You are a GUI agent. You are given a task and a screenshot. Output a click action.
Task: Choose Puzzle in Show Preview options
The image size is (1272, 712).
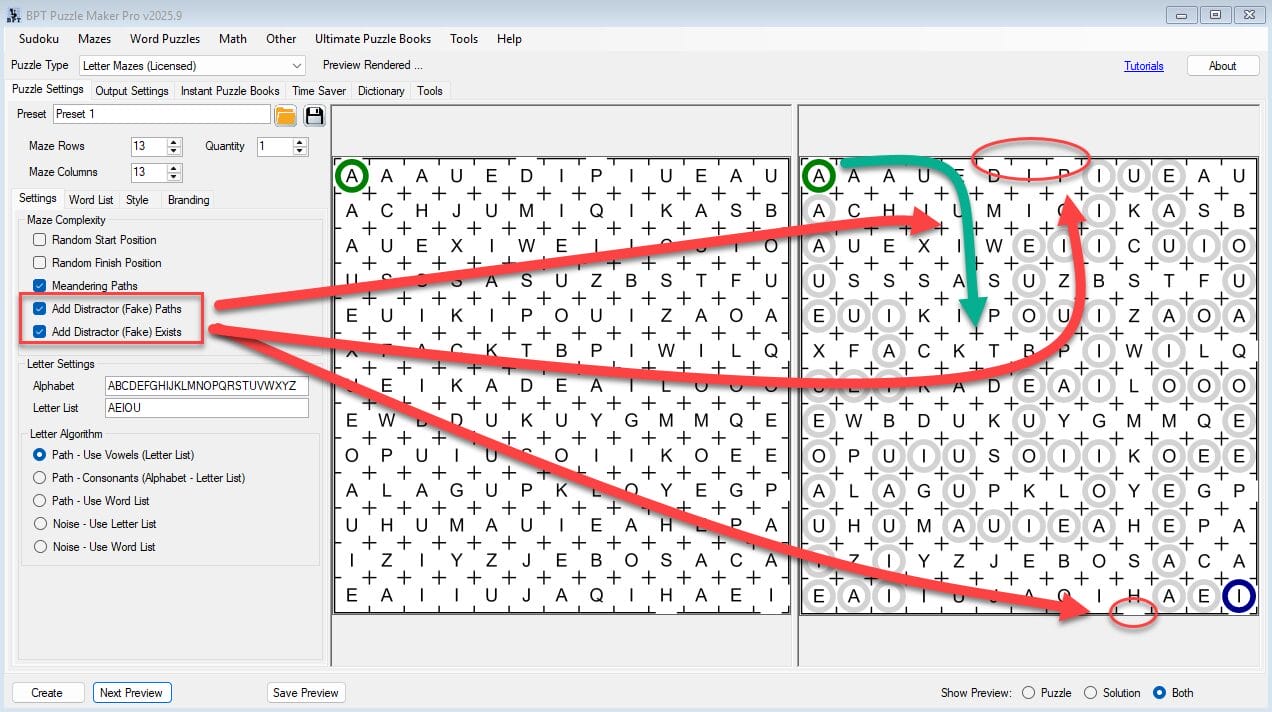pyautogui.click(x=1028, y=693)
